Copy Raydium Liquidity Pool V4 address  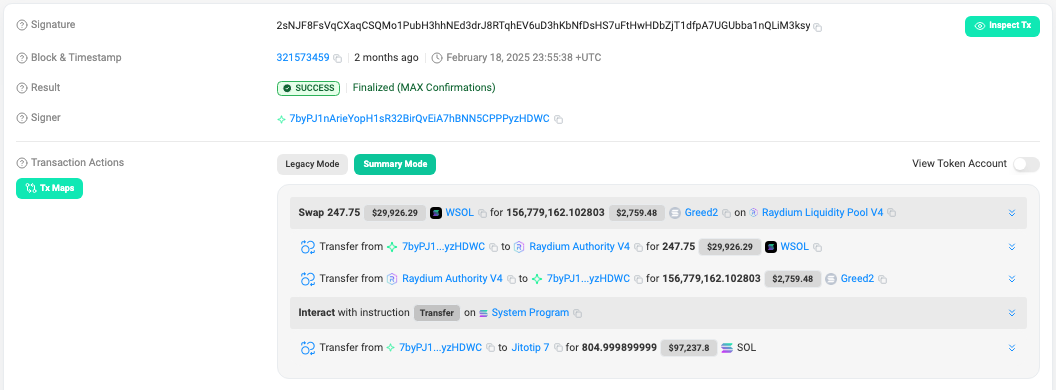coord(891,213)
